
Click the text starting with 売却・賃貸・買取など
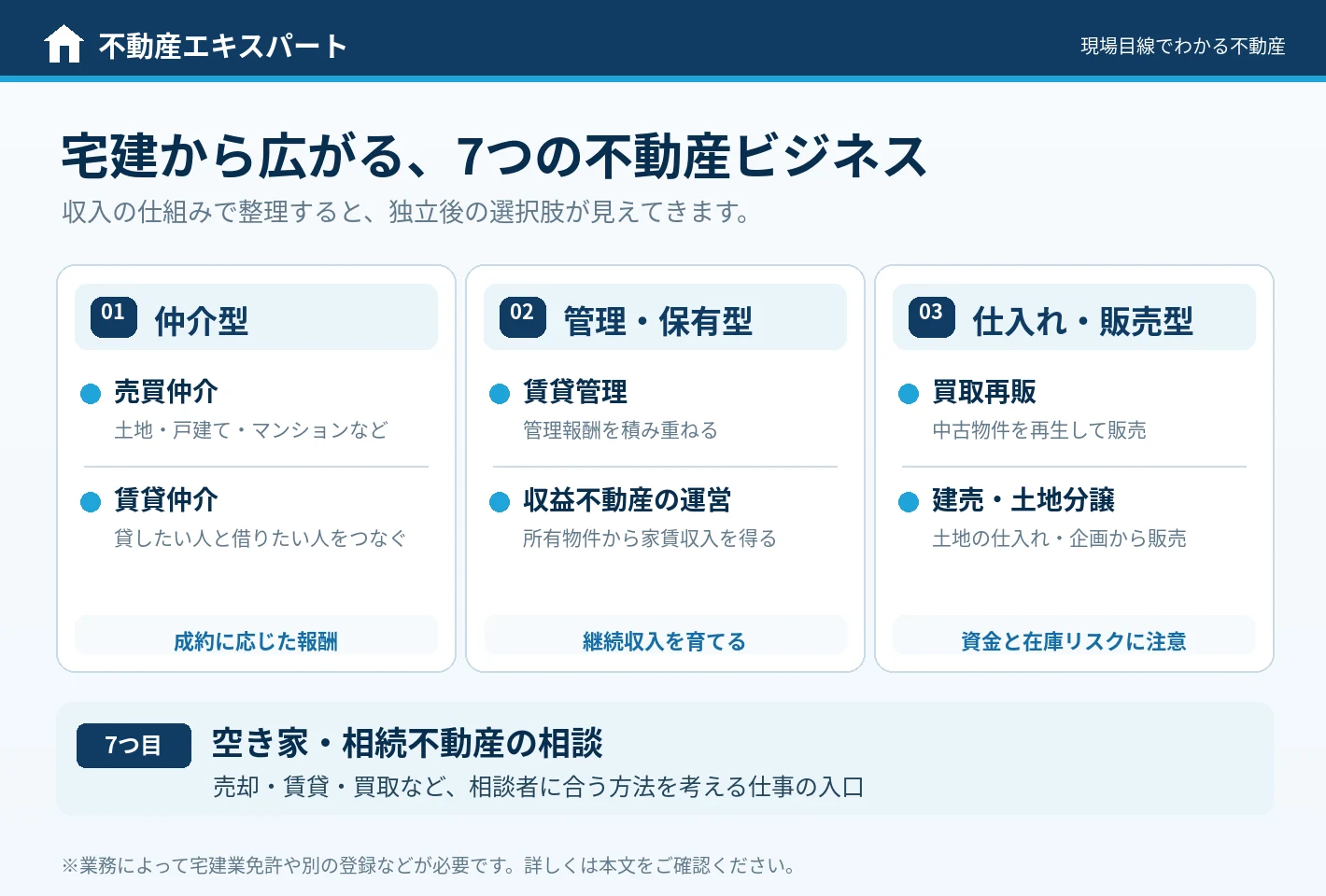(539, 787)
